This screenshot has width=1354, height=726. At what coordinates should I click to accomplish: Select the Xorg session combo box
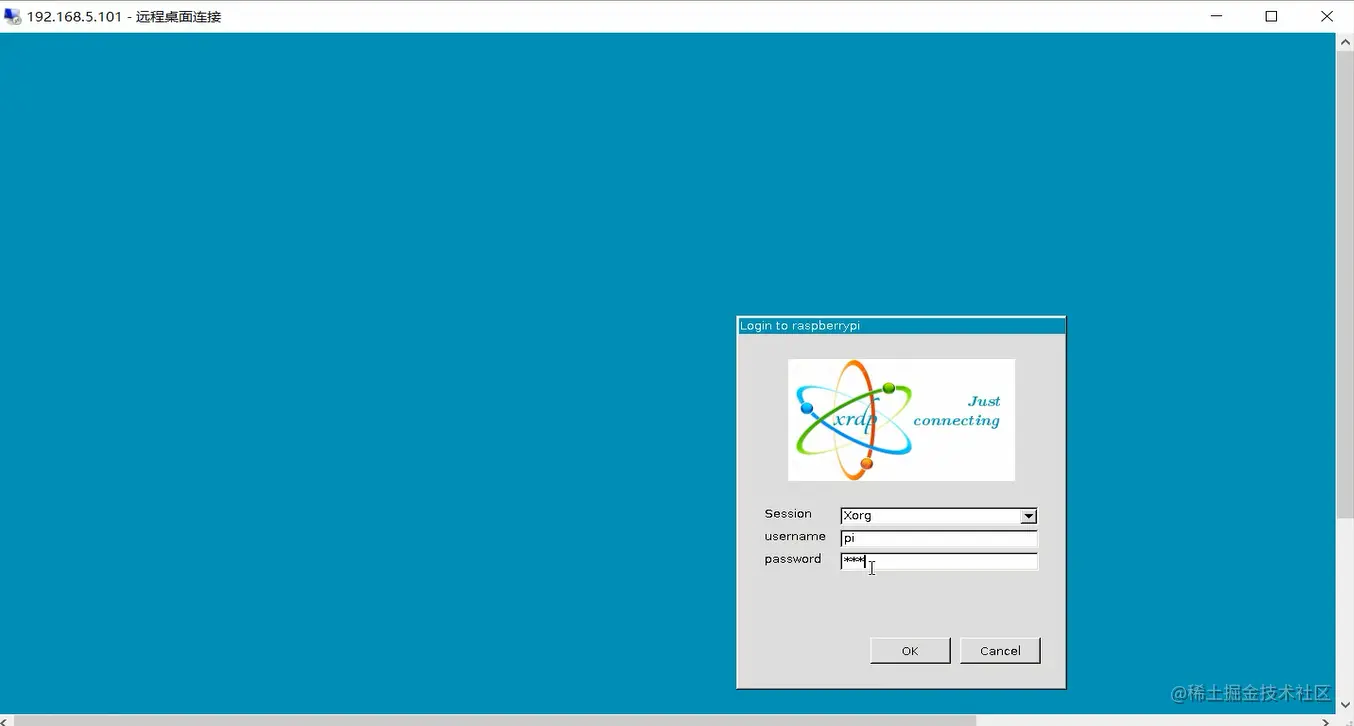(939, 516)
